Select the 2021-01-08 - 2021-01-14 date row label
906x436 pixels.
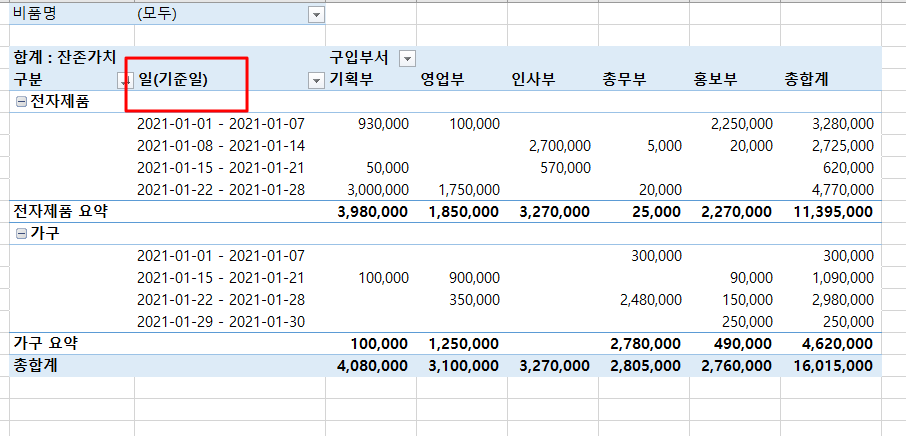220,146
